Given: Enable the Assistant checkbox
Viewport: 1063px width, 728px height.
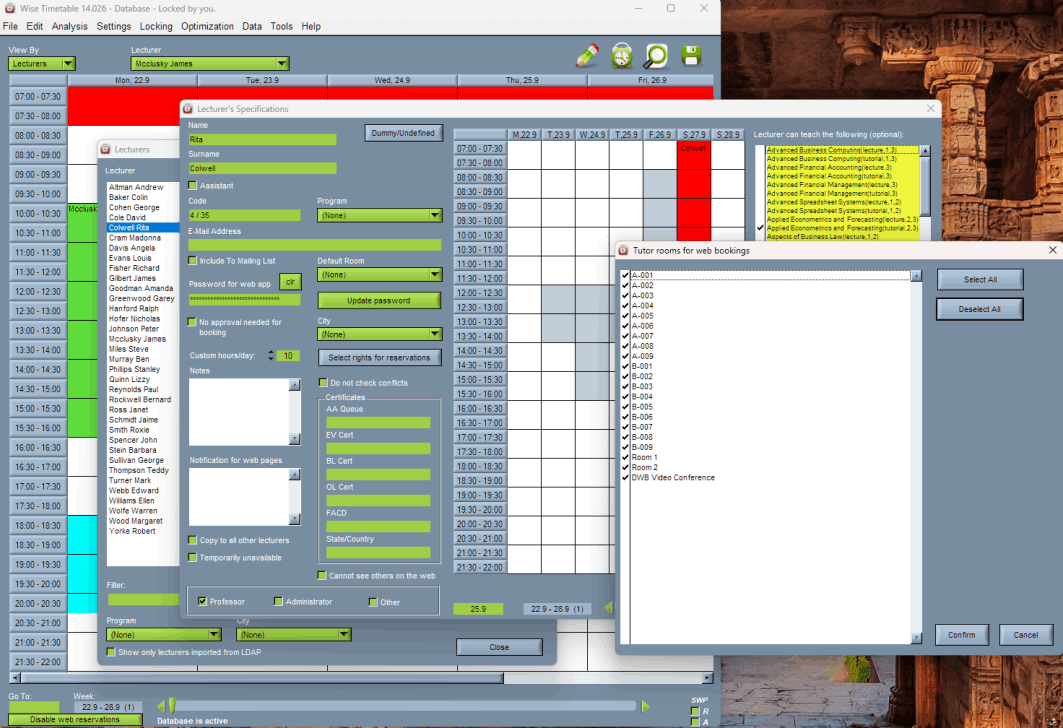Looking at the screenshot, I should pyautogui.click(x=190, y=185).
